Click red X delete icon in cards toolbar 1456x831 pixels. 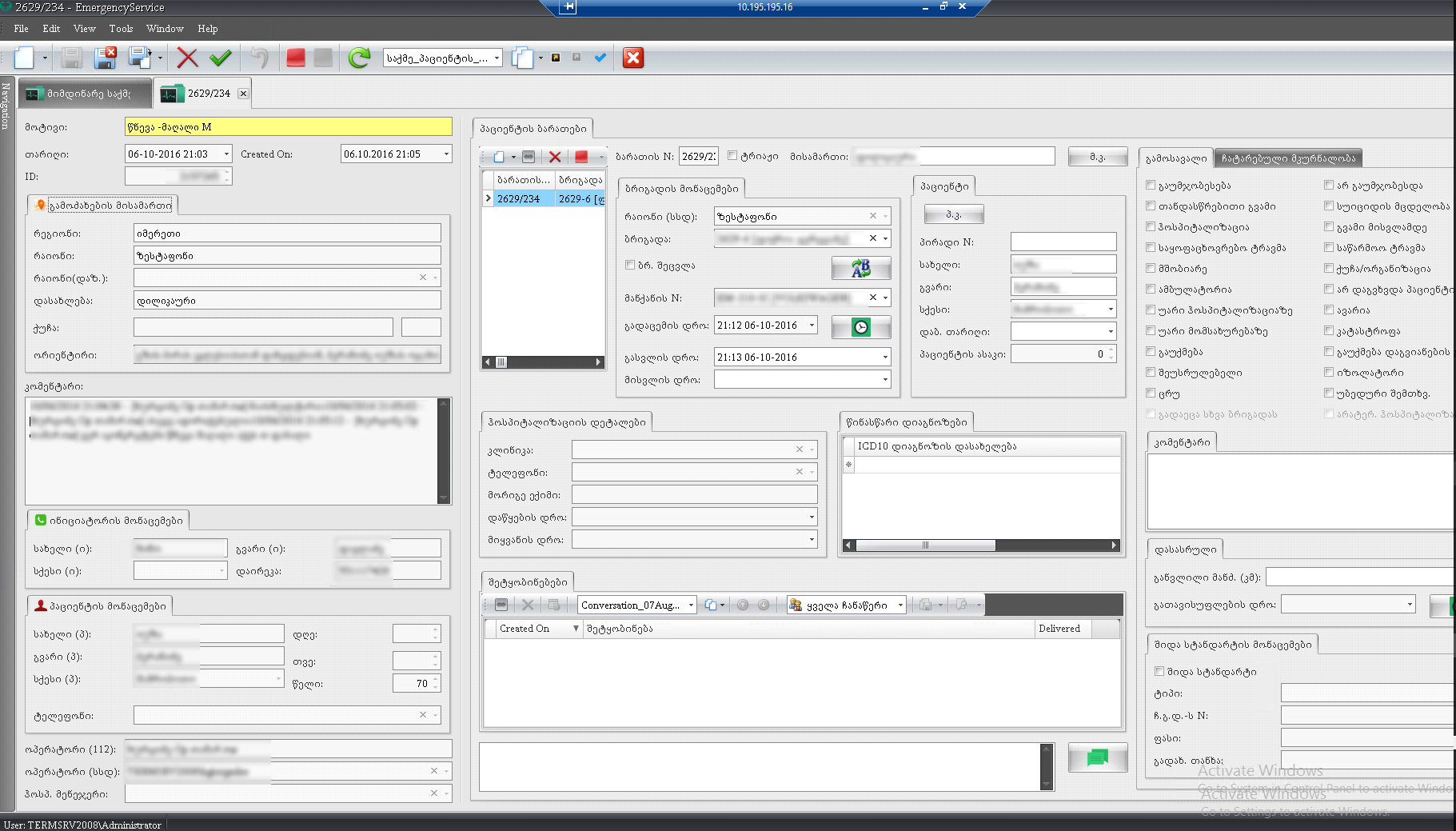point(555,157)
